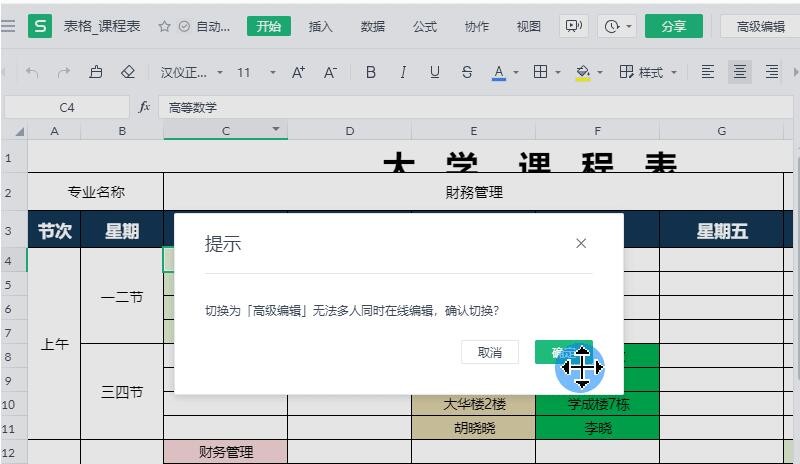
Task: Switch to the 插入 tab
Action: coord(320,27)
